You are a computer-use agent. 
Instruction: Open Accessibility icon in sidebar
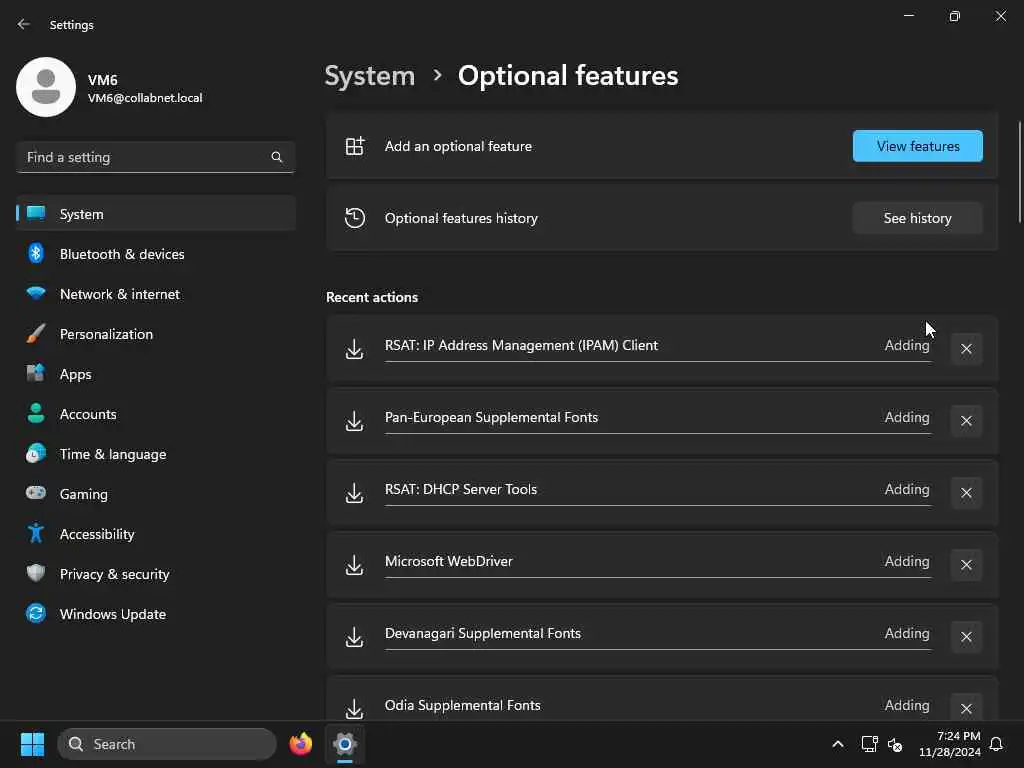click(x=36, y=534)
